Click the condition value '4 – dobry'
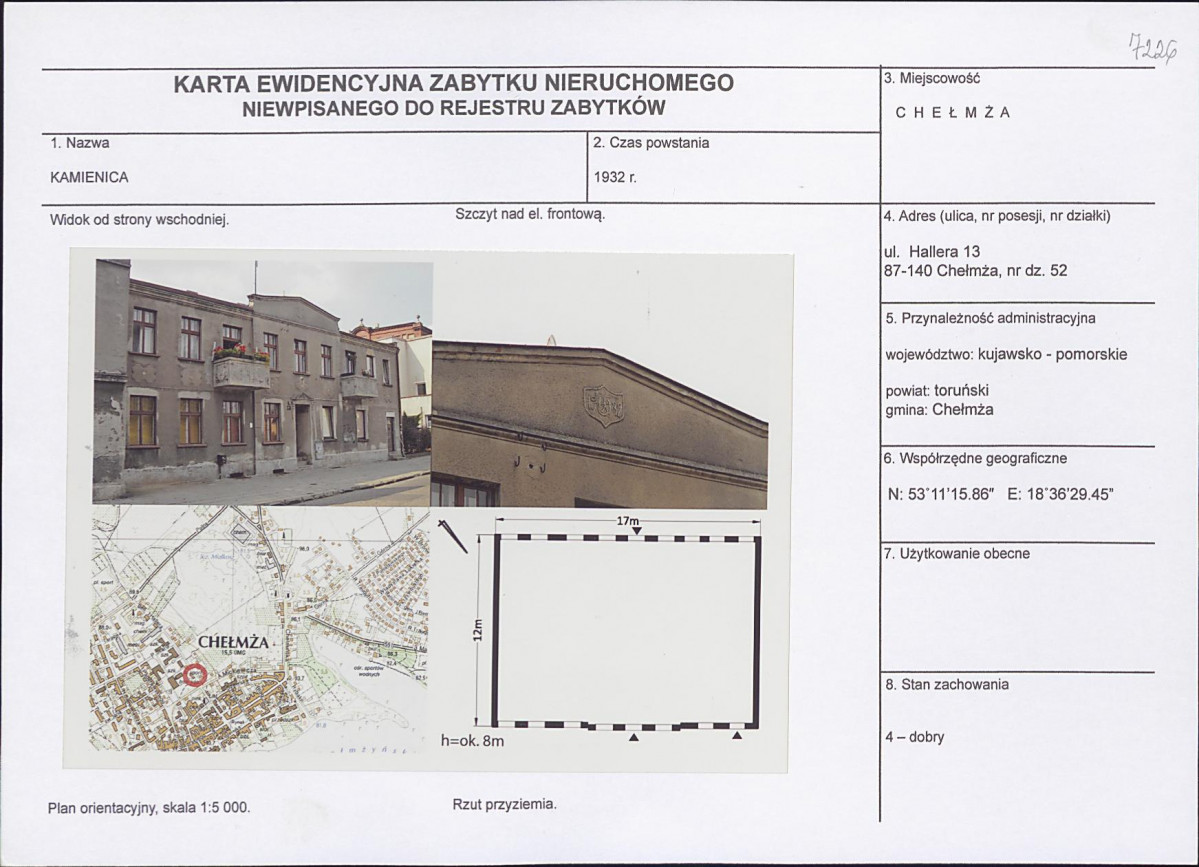Image resolution: width=1199 pixels, height=867 pixels. pyautogui.click(x=915, y=737)
